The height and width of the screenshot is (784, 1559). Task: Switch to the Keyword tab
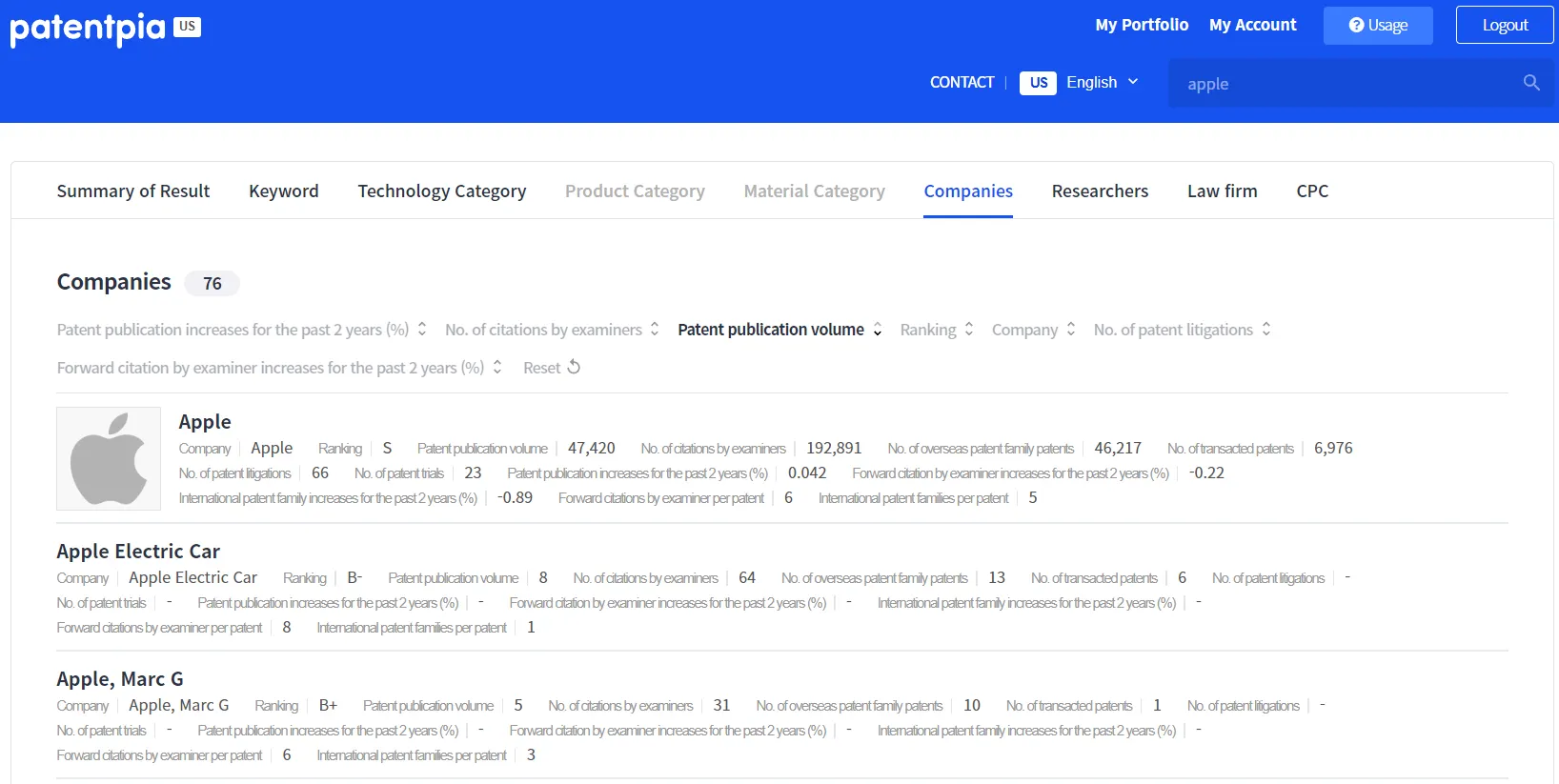[x=284, y=191]
